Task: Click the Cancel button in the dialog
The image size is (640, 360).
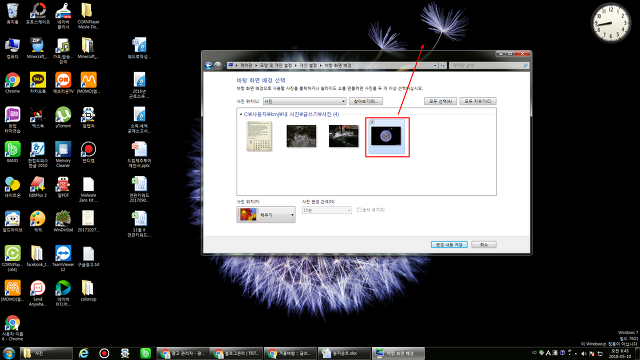Action: (484, 244)
